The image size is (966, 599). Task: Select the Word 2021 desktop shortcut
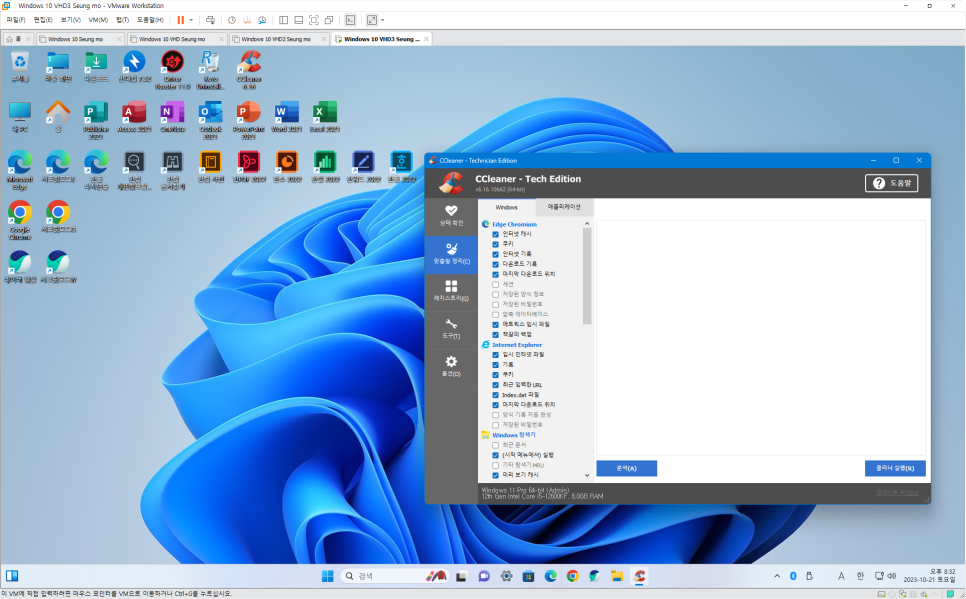(287, 117)
